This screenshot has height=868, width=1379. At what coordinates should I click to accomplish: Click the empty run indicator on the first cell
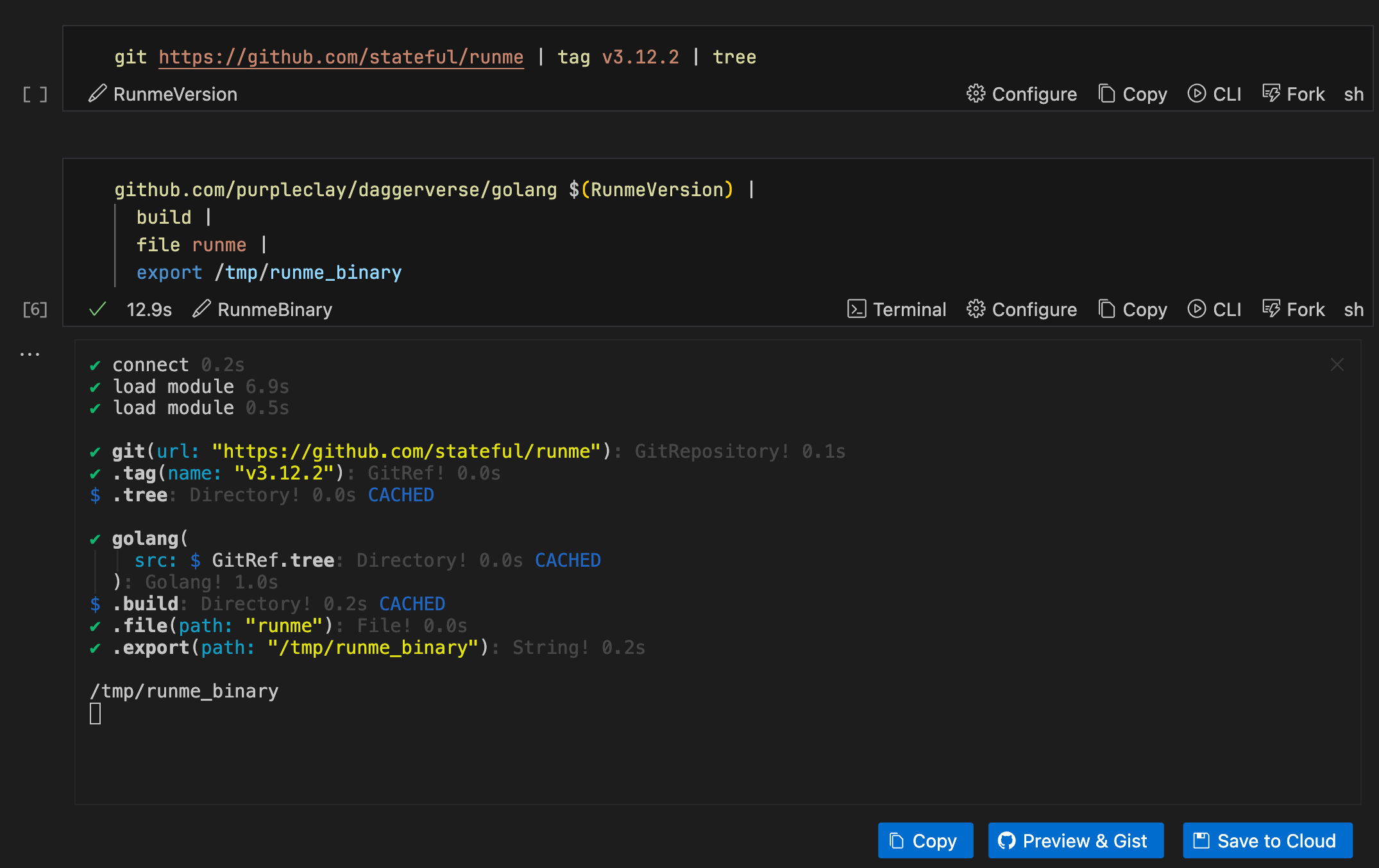point(35,94)
